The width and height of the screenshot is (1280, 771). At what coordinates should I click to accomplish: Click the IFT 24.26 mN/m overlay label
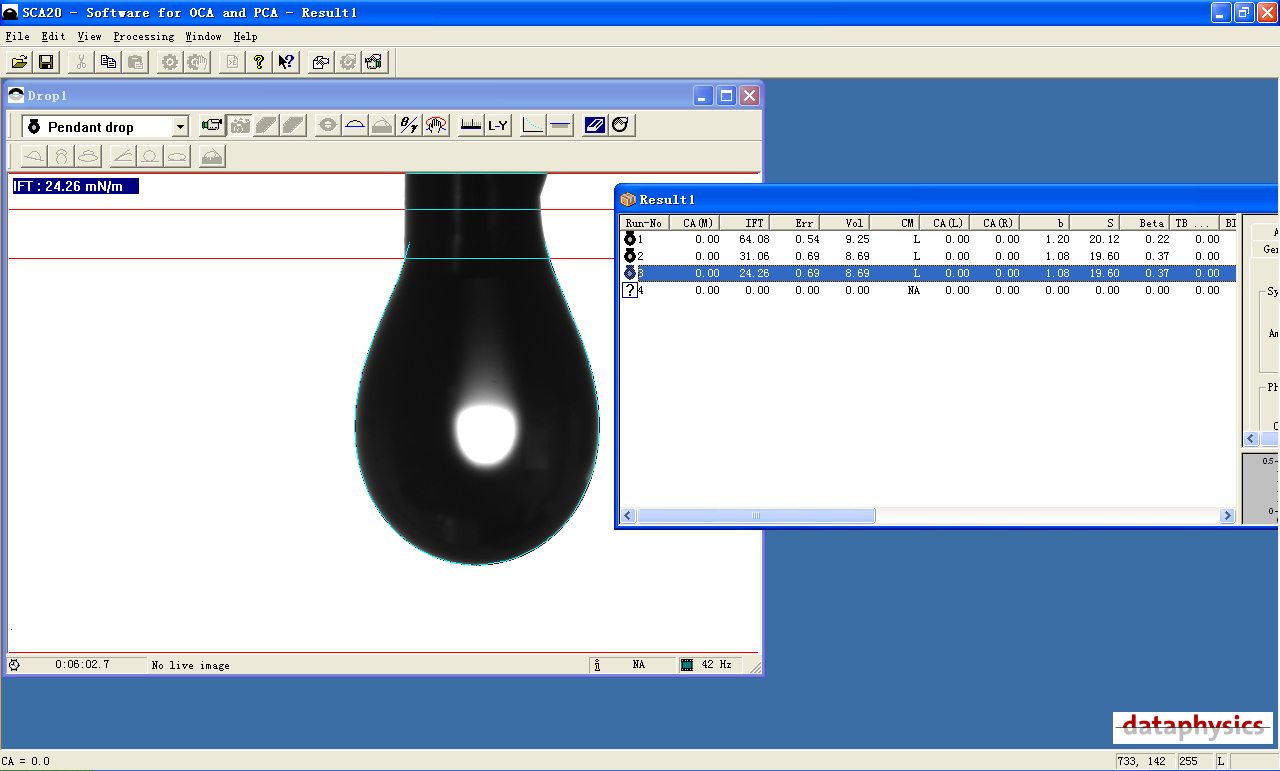[x=75, y=186]
